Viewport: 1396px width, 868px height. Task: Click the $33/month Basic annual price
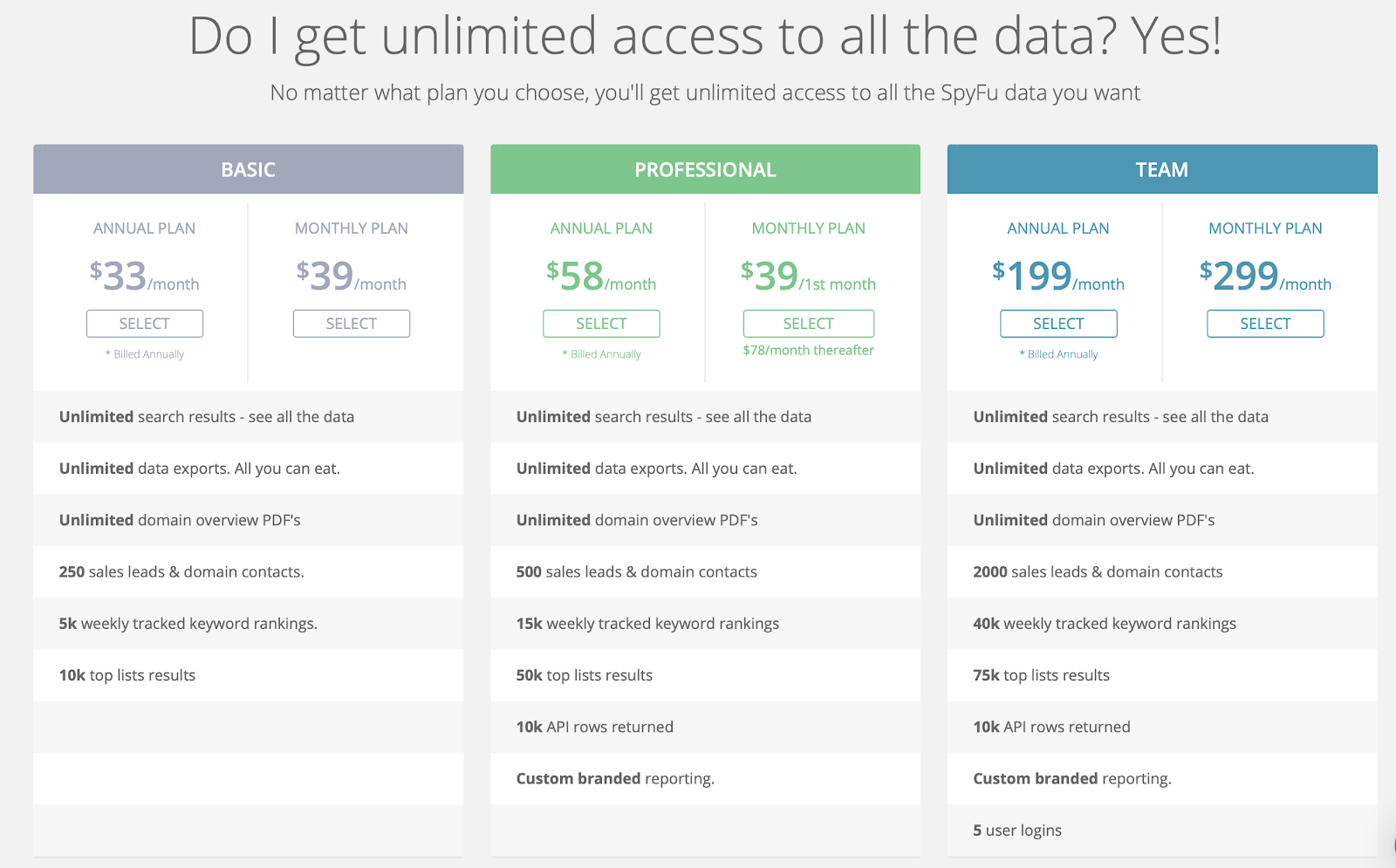pos(145,277)
